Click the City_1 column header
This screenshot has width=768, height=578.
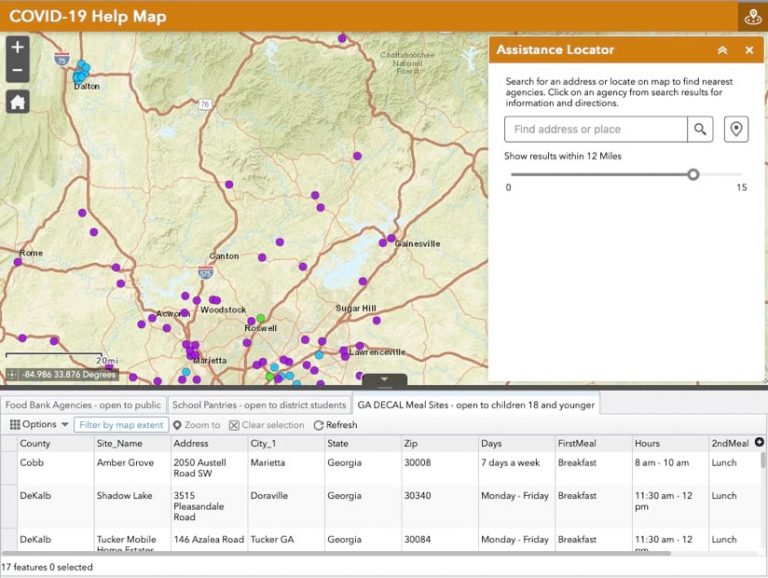pyautogui.click(x=286, y=443)
